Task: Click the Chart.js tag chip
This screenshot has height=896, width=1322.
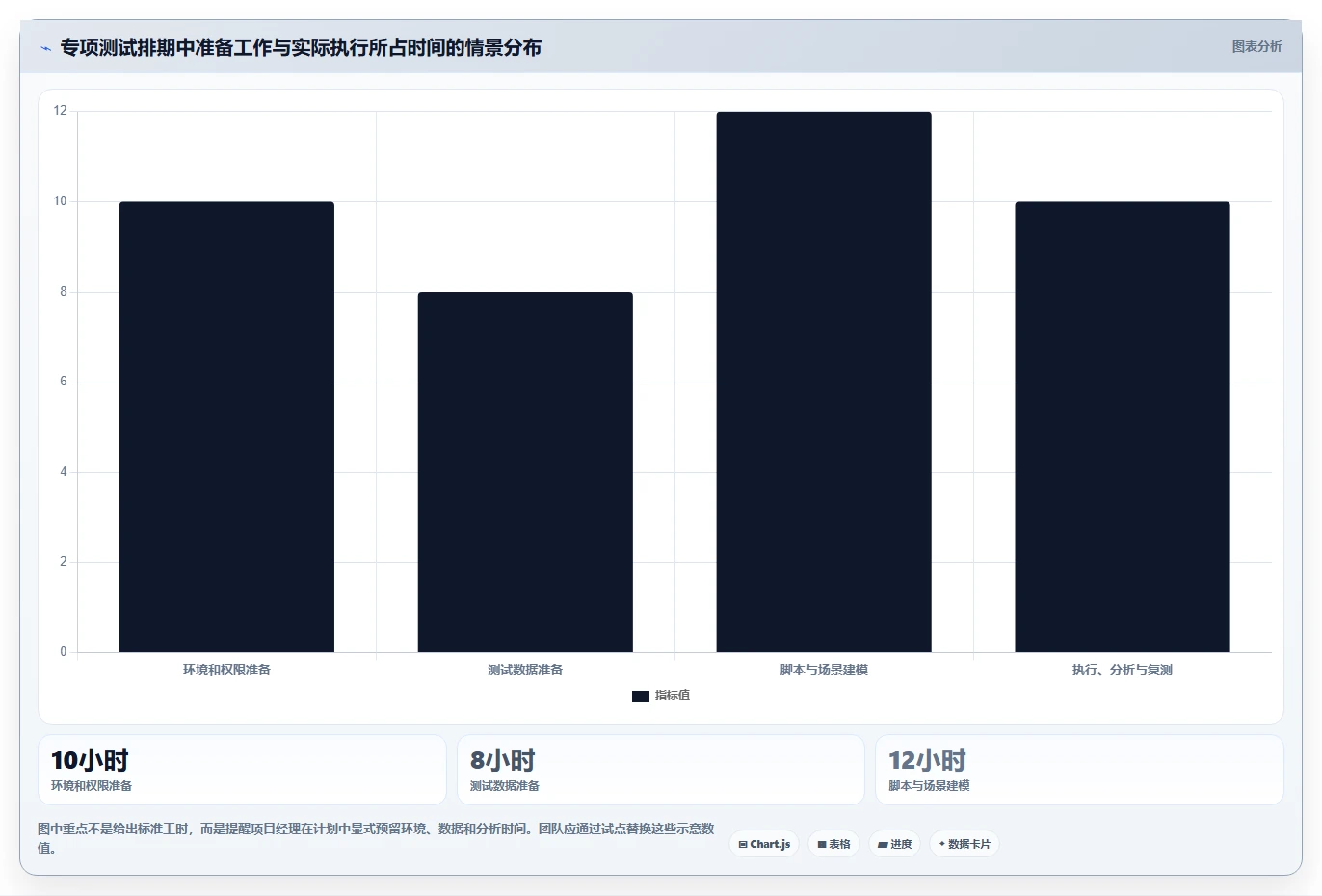Action: coord(764,844)
